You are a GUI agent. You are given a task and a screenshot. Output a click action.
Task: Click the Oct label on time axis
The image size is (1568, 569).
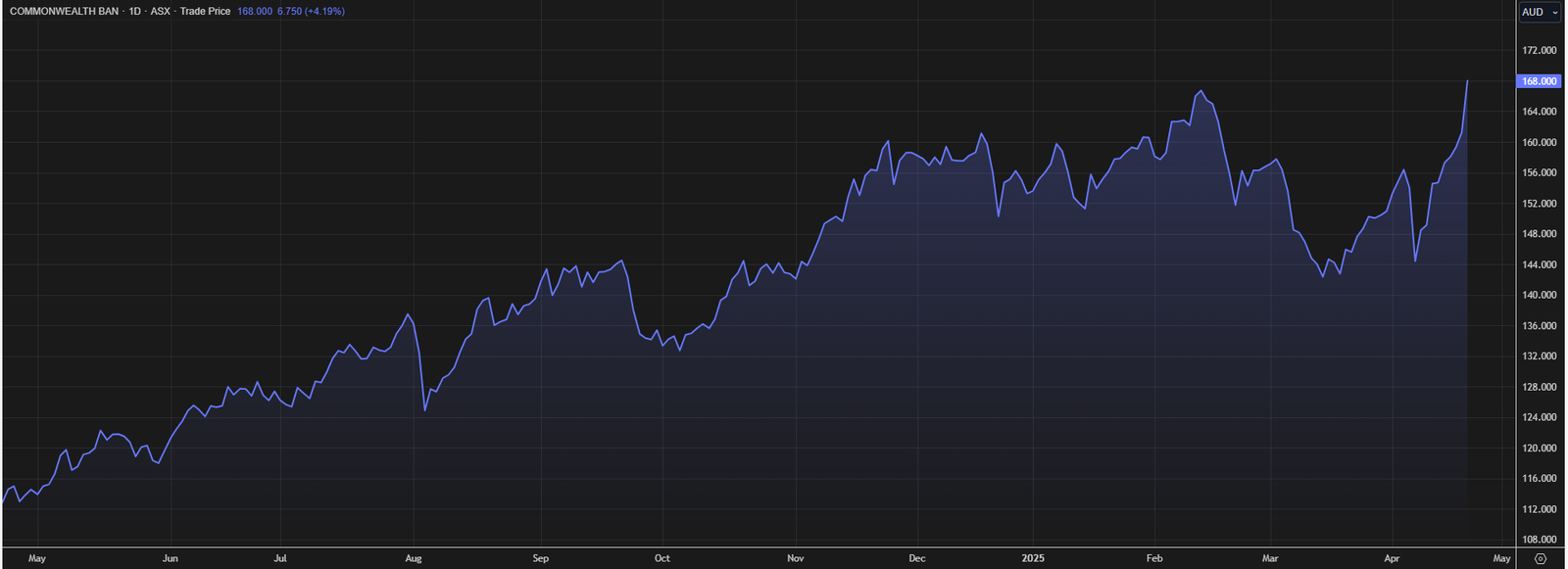point(662,558)
